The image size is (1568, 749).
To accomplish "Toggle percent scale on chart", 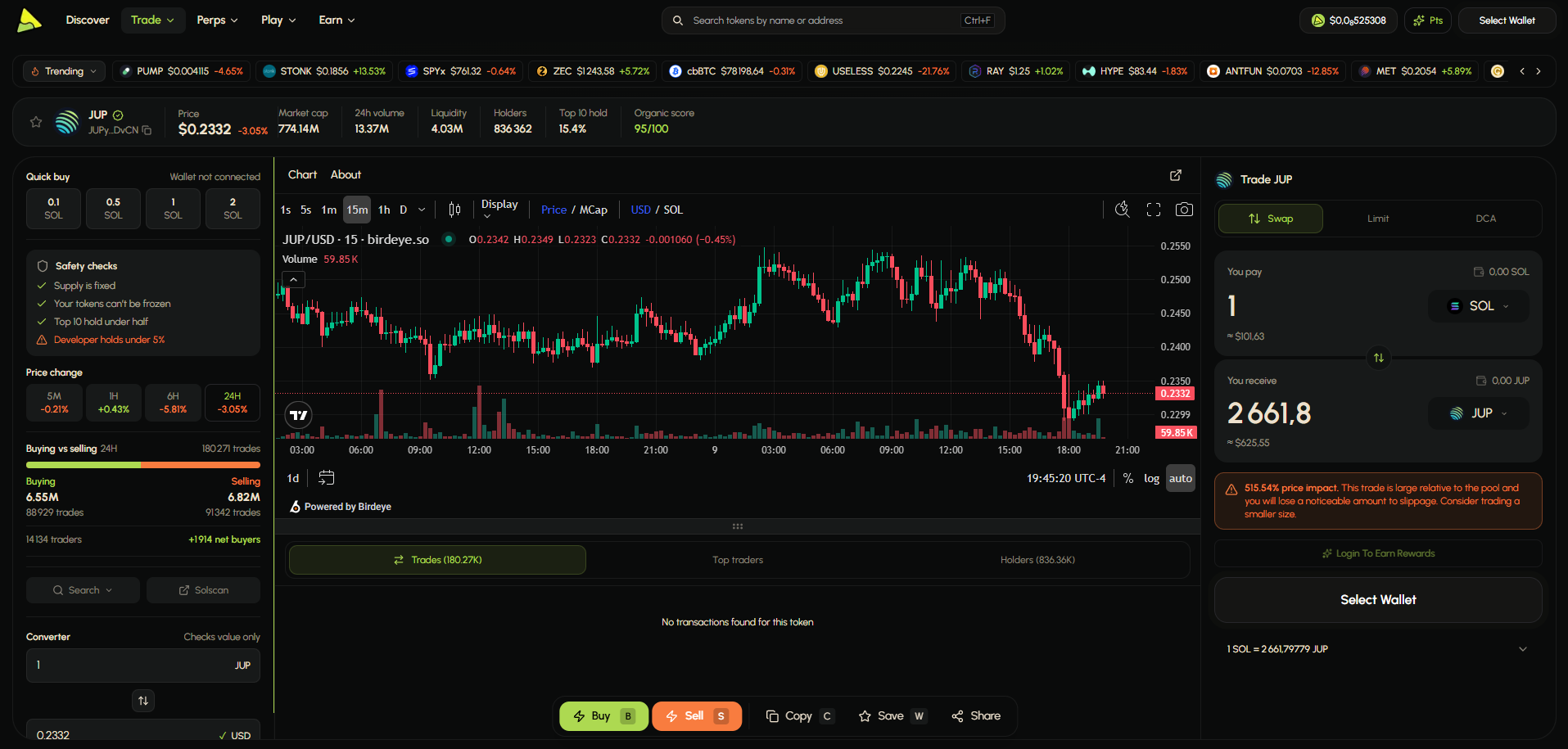I will click(x=1128, y=479).
